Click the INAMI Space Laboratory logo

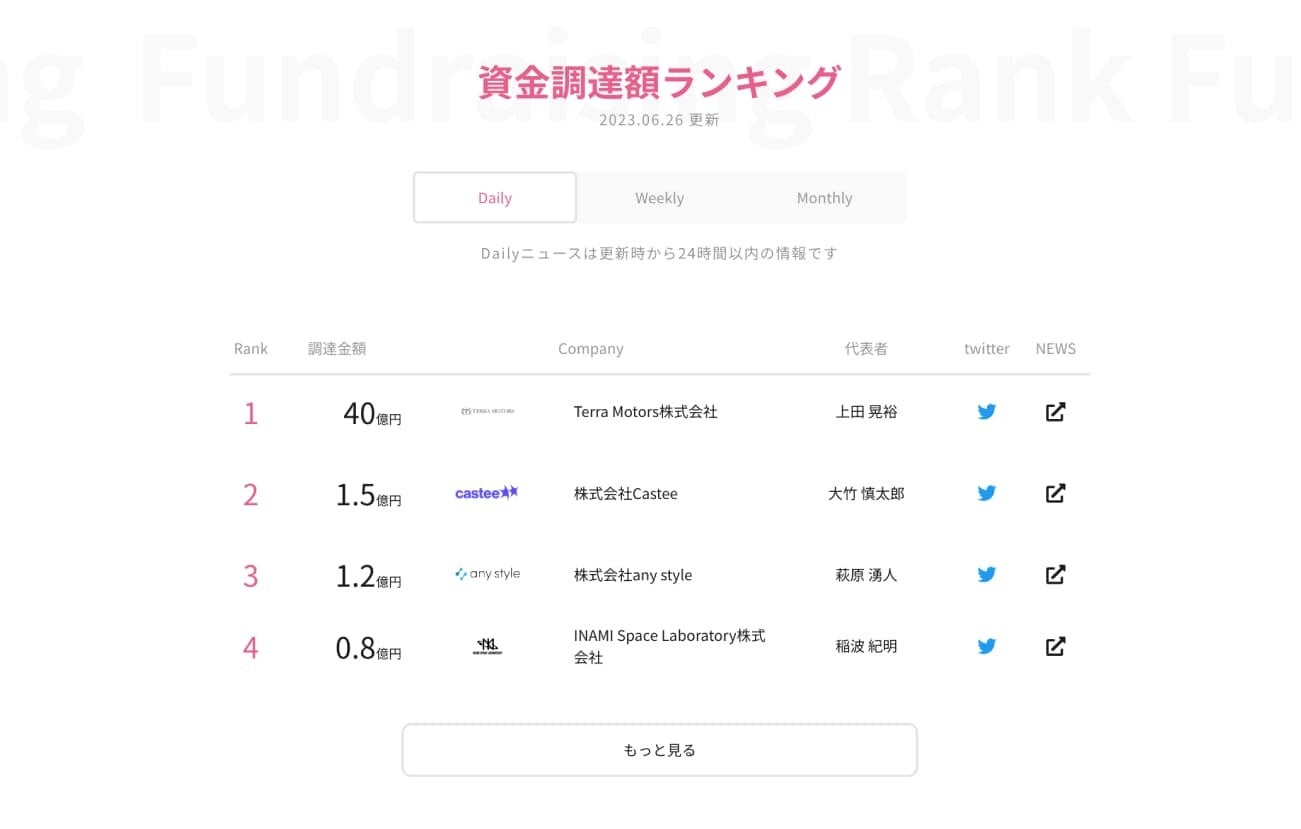[x=487, y=647]
